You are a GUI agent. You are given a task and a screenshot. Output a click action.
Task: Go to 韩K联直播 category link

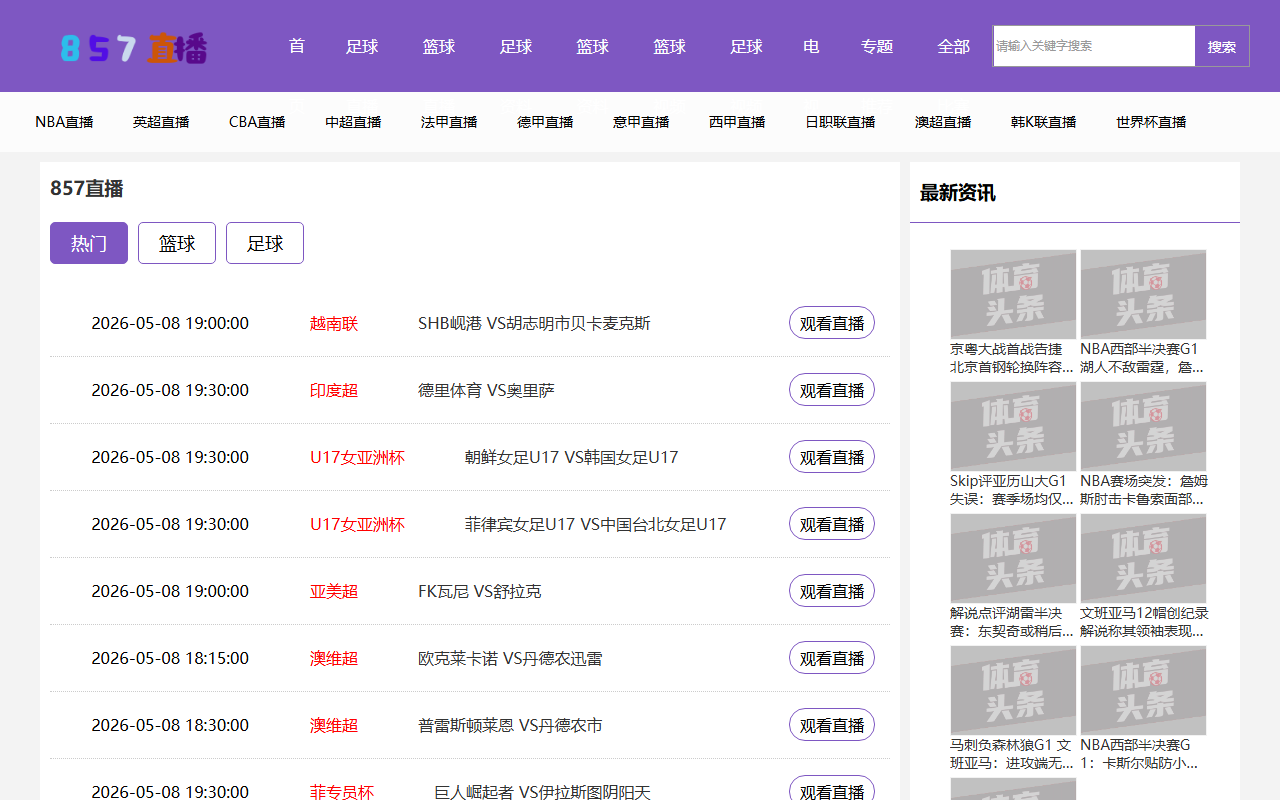click(1043, 122)
